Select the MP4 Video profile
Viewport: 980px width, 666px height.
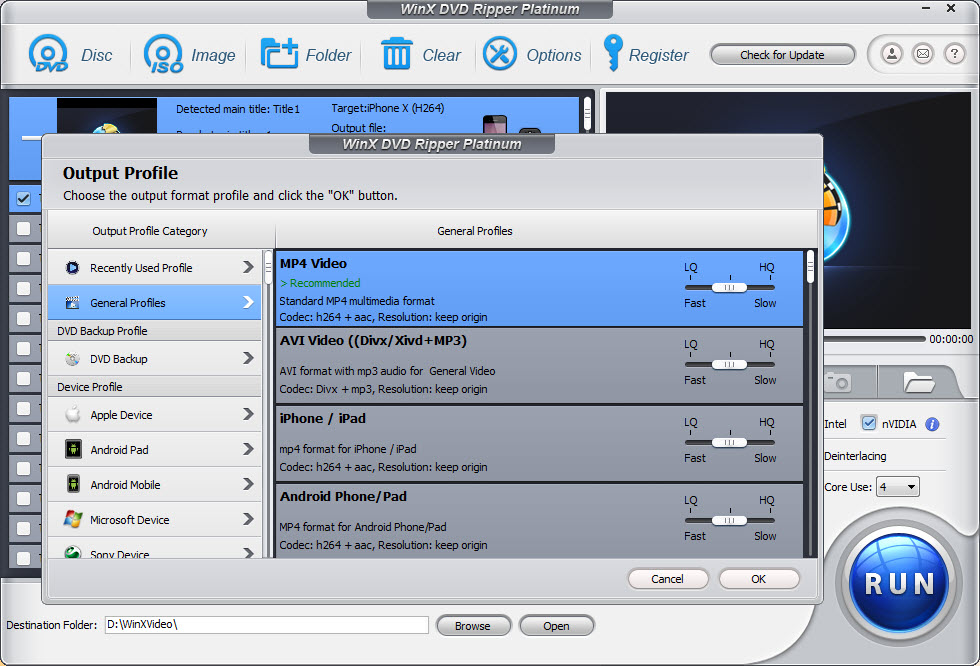pyautogui.click(x=539, y=289)
